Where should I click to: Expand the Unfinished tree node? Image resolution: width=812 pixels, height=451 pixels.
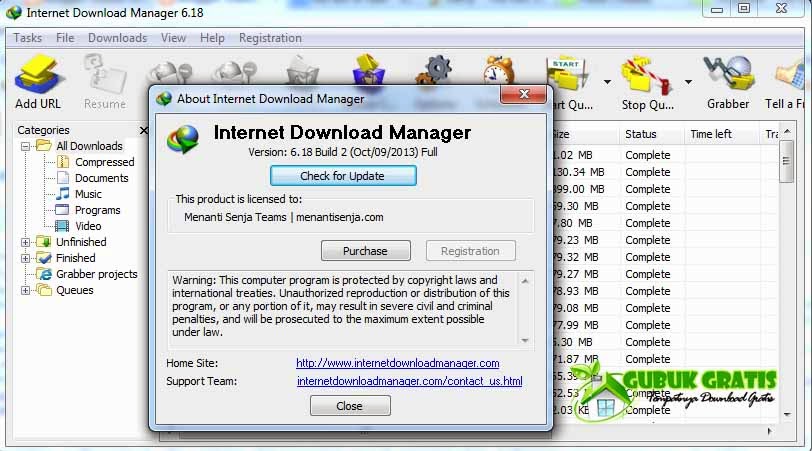tap(25, 242)
